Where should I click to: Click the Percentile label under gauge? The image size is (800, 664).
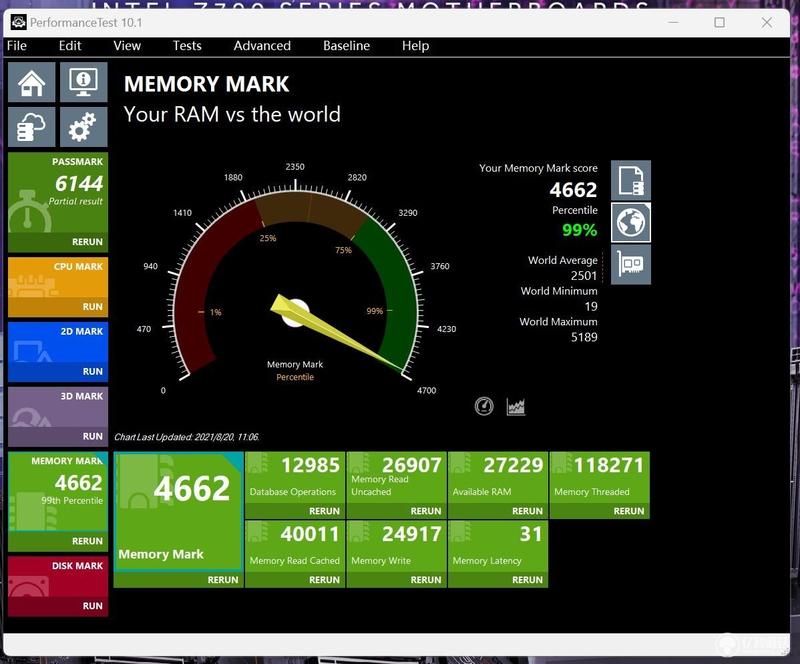click(x=295, y=377)
